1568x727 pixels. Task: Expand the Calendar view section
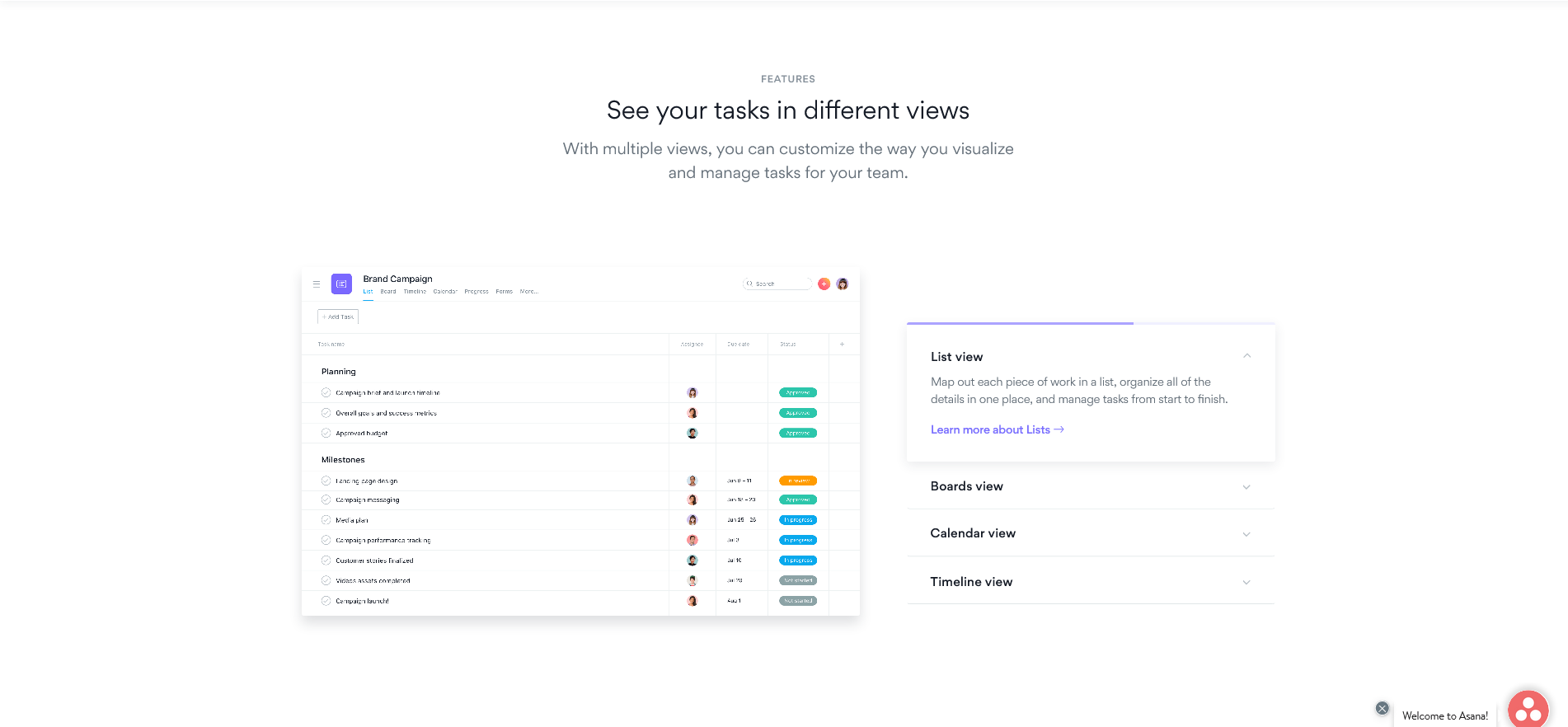pos(1246,534)
